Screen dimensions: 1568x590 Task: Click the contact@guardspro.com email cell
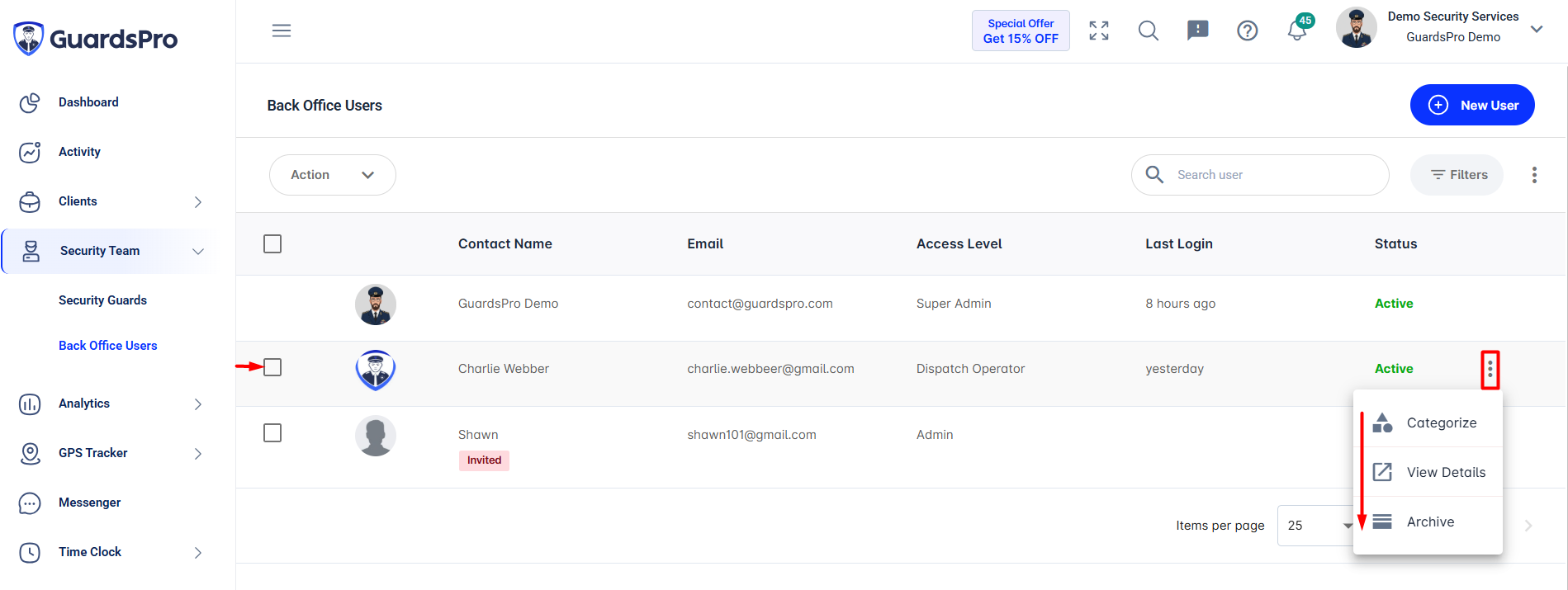click(760, 304)
